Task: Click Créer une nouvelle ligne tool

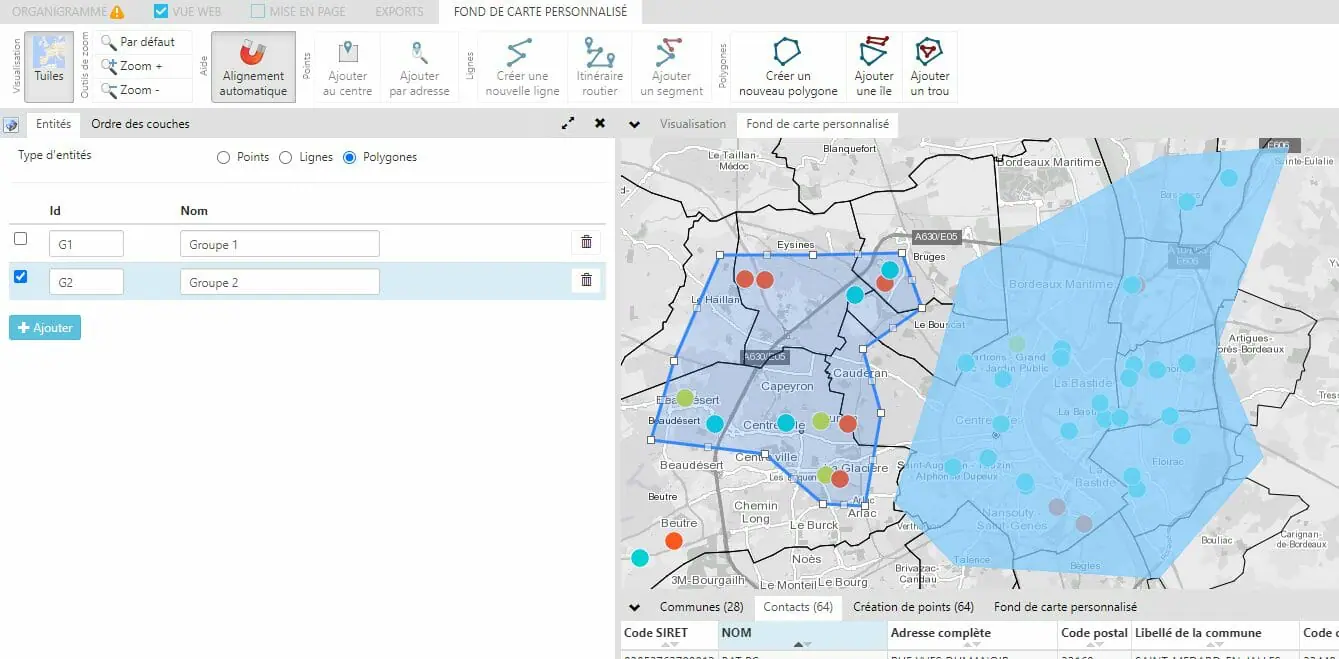Action: (x=522, y=67)
